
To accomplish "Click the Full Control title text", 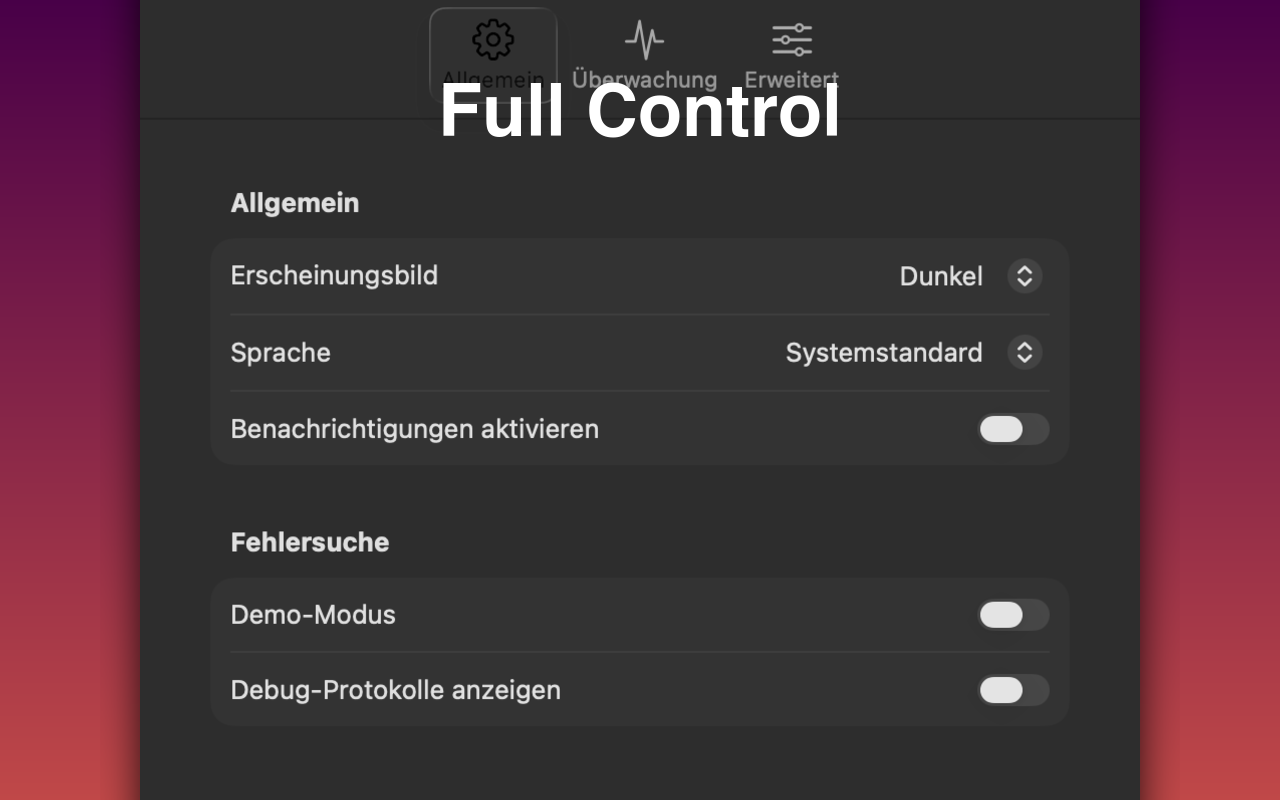I will coord(639,110).
